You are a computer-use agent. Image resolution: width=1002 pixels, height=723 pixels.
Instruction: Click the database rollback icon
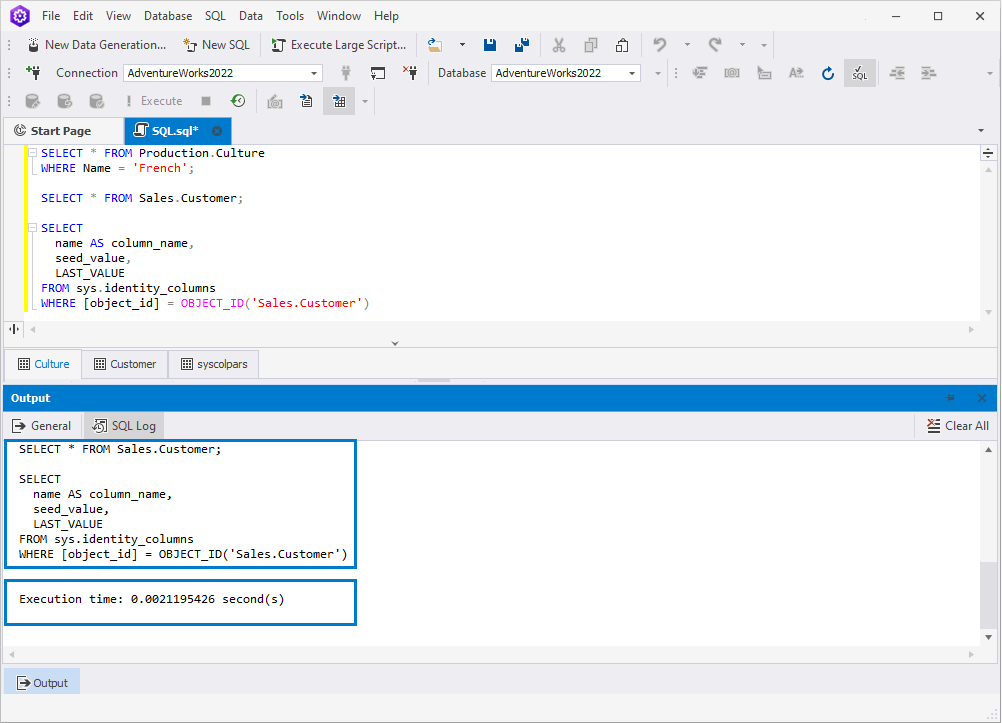coord(65,101)
